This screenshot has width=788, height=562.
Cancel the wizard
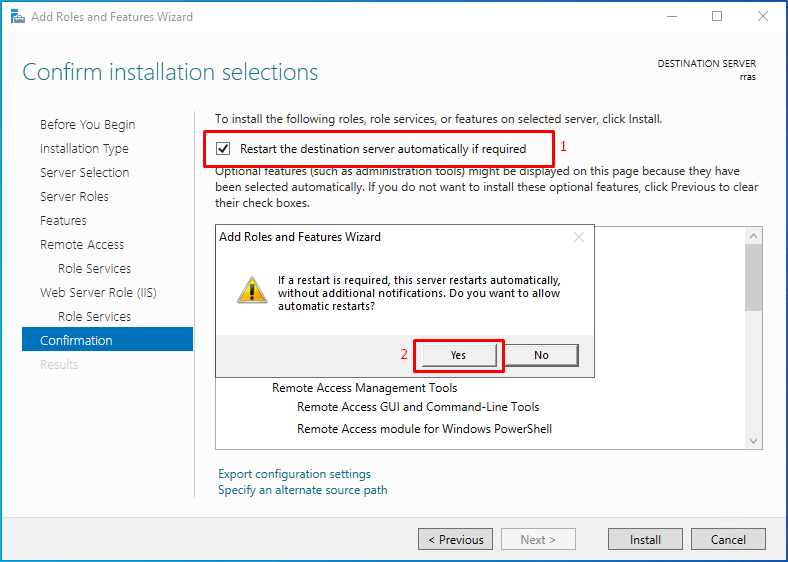click(728, 539)
